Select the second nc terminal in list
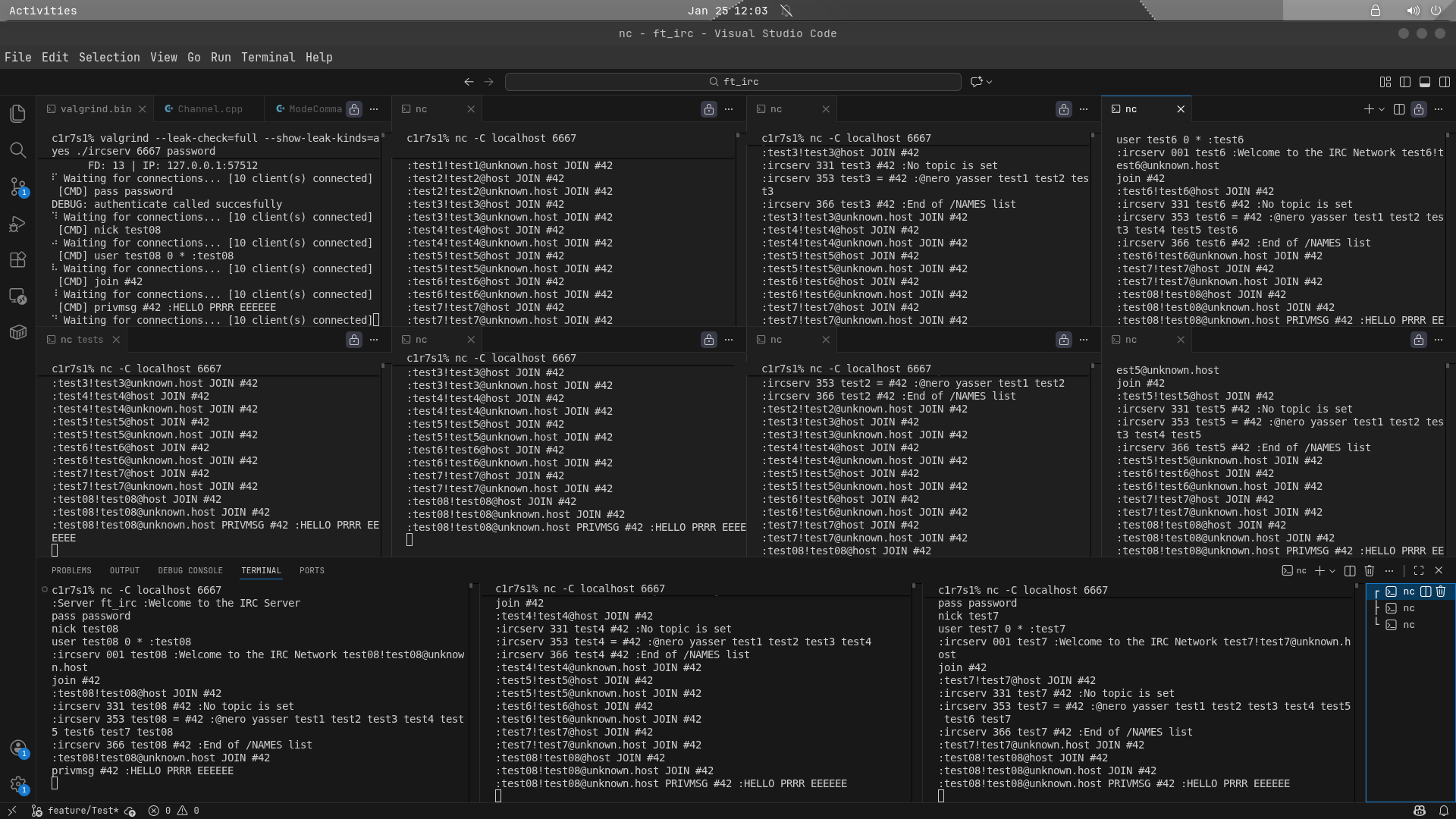1456x819 pixels. (x=1408, y=608)
